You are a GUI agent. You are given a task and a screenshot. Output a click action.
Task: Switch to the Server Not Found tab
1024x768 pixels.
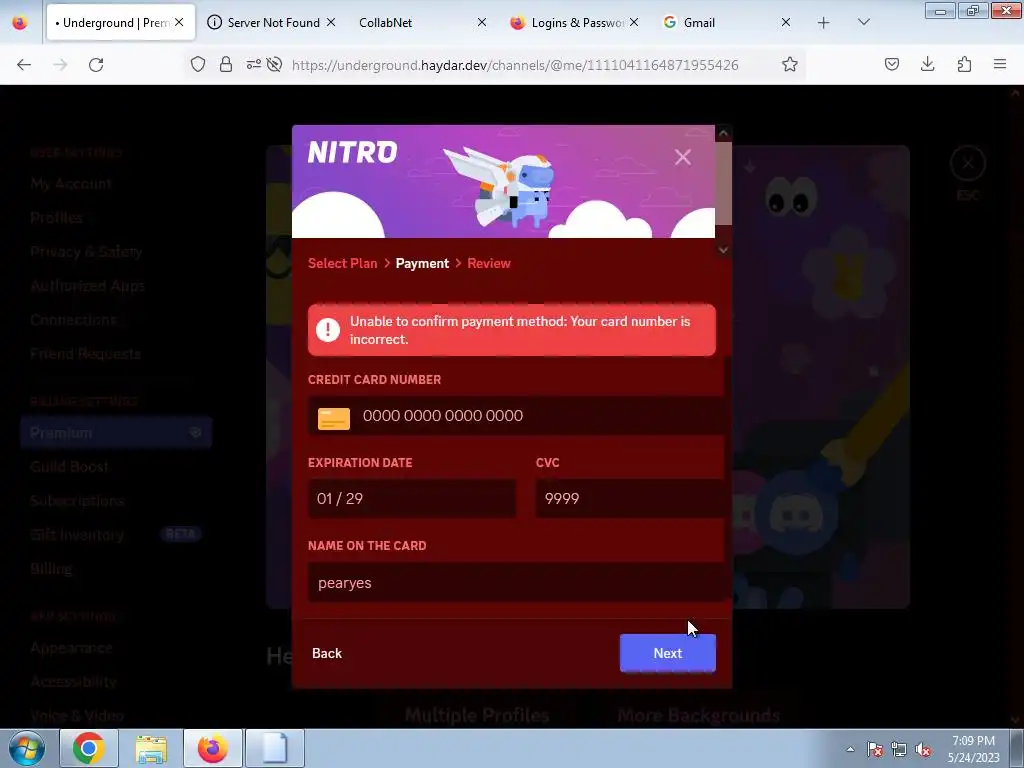(x=273, y=23)
